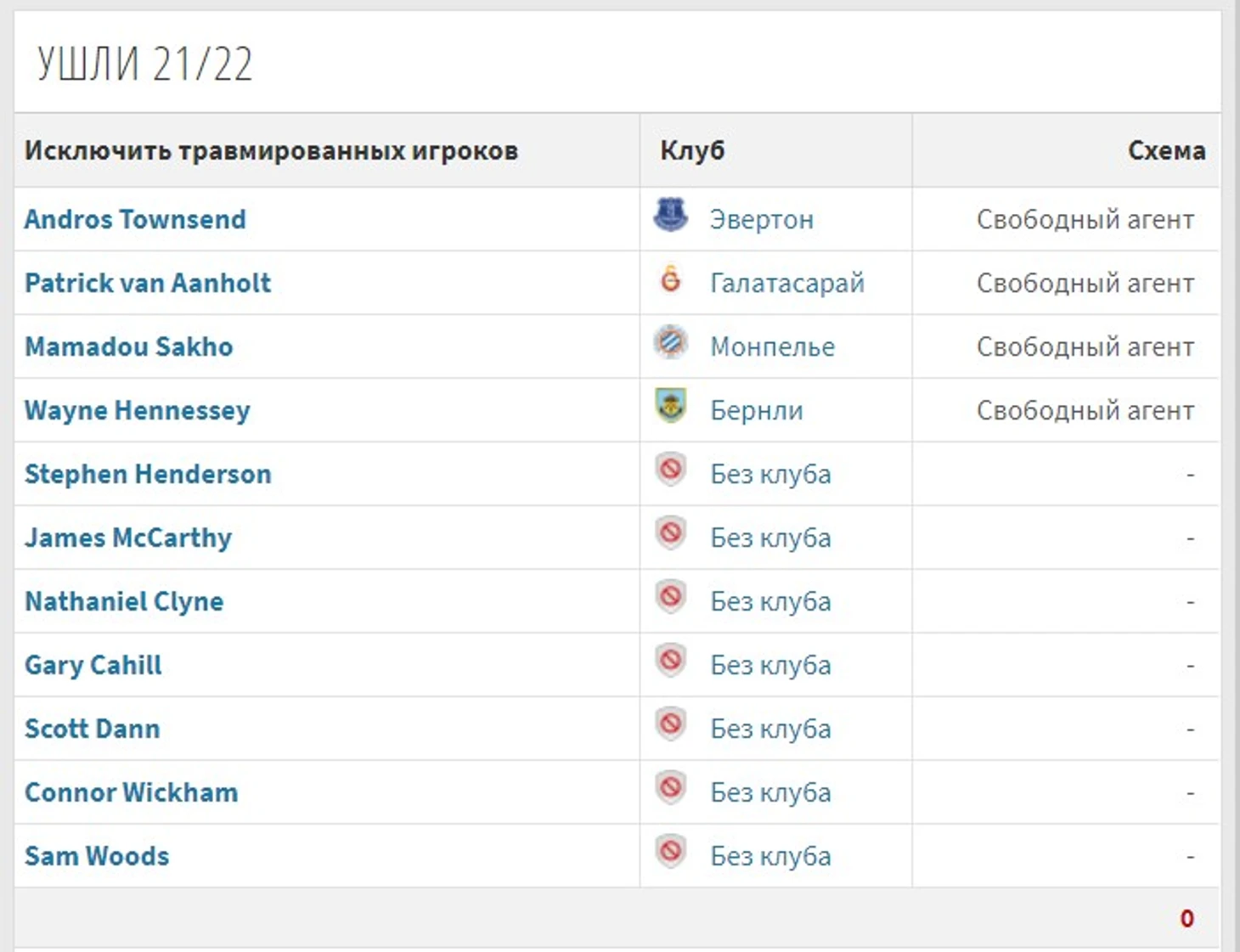The width and height of the screenshot is (1240, 952).
Task: Click no-club icon in Nathaniel Clyne row
Action: point(670,597)
